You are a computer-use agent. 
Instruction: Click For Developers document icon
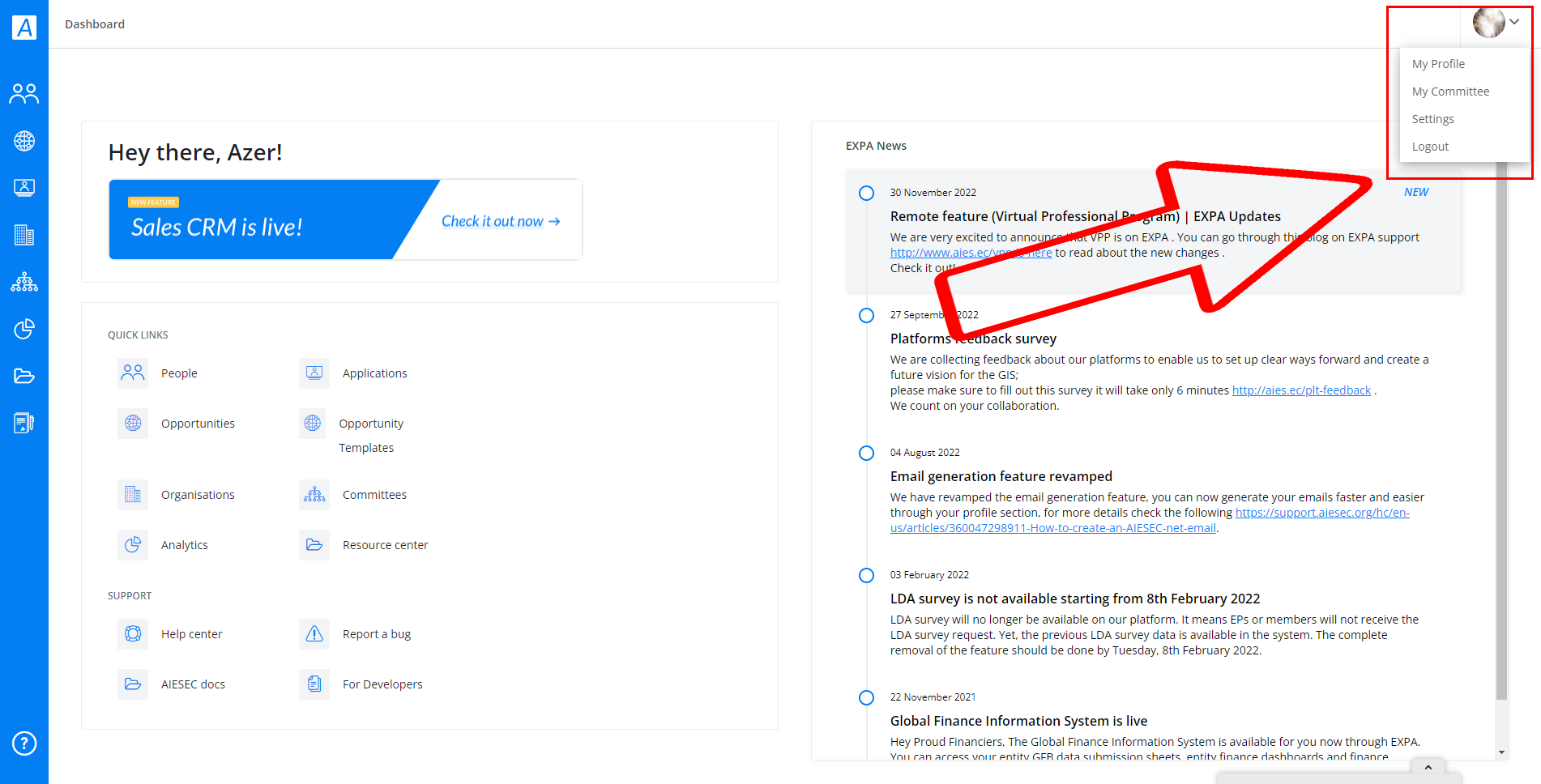point(314,684)
